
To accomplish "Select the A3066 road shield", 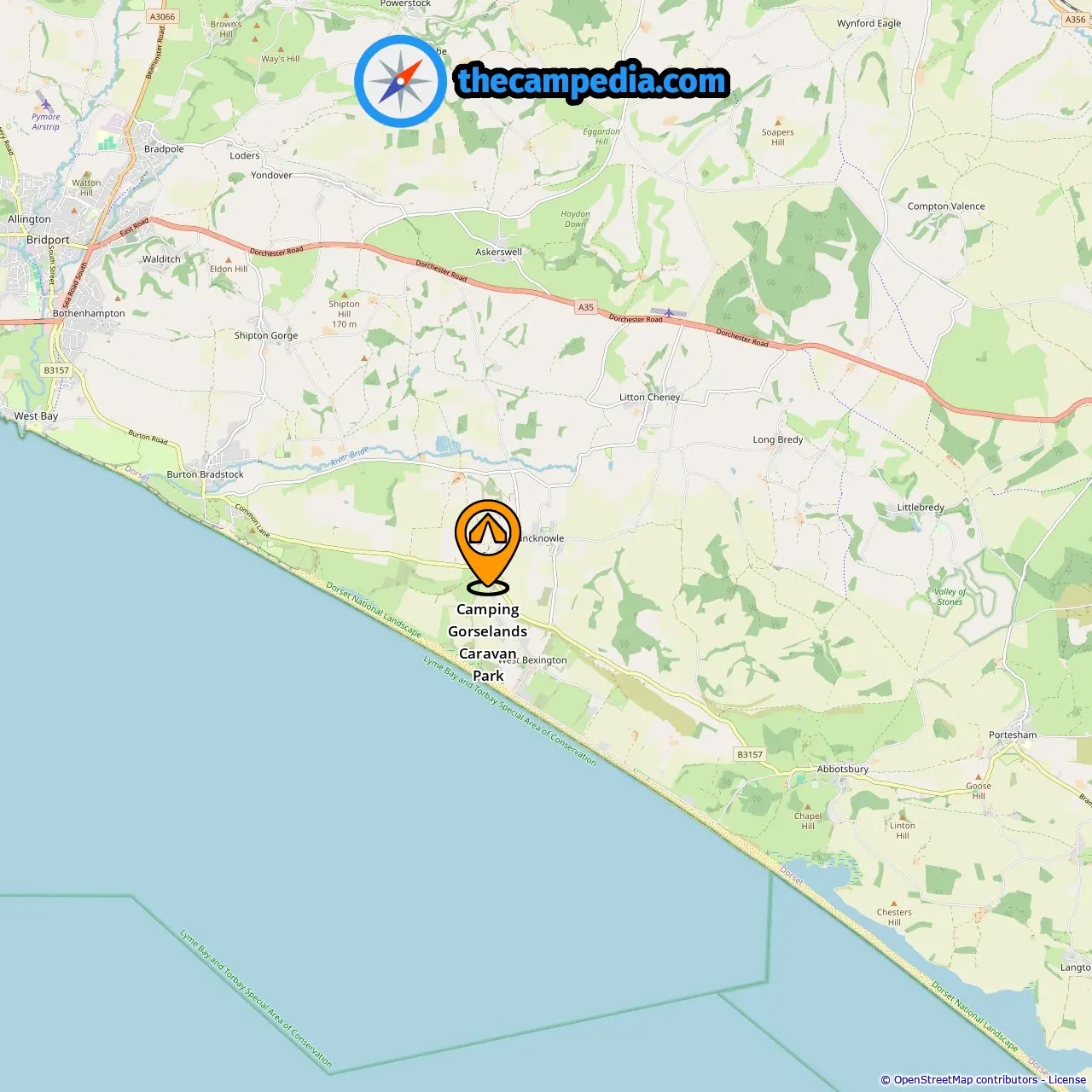I will point(162,16).
